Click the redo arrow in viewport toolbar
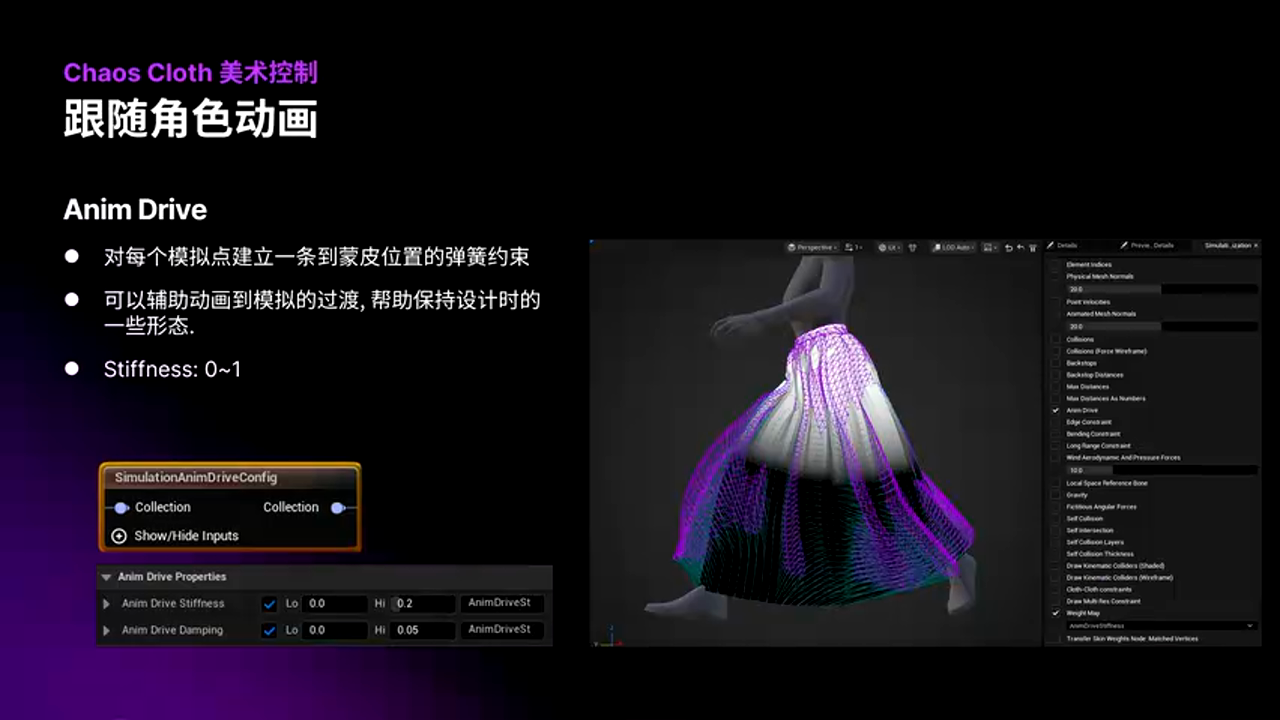The image size is (1280, 720). [1020, 245]
